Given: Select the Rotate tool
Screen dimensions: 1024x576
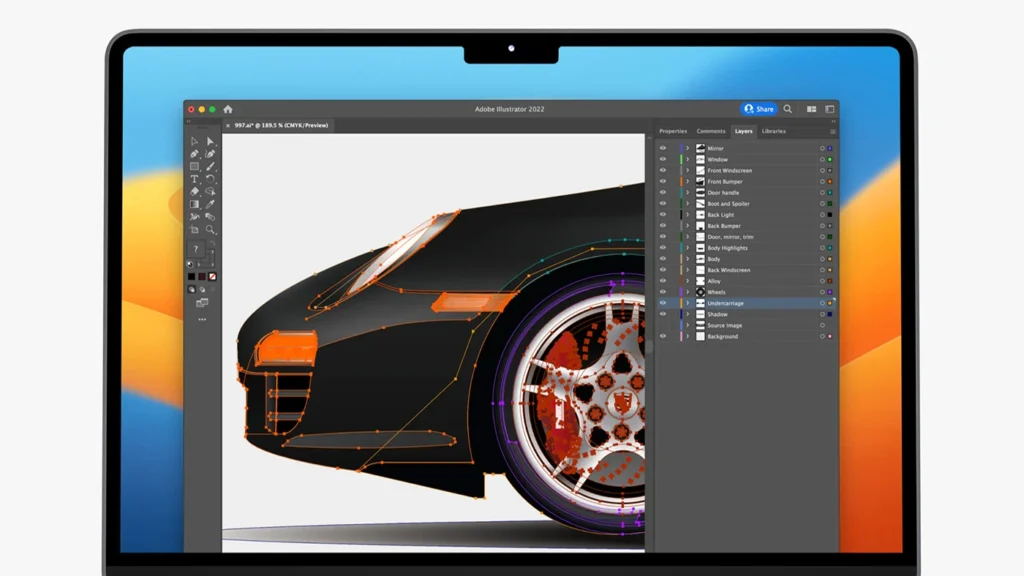Looking at the screenshot, I should click(x=213, y=177).
